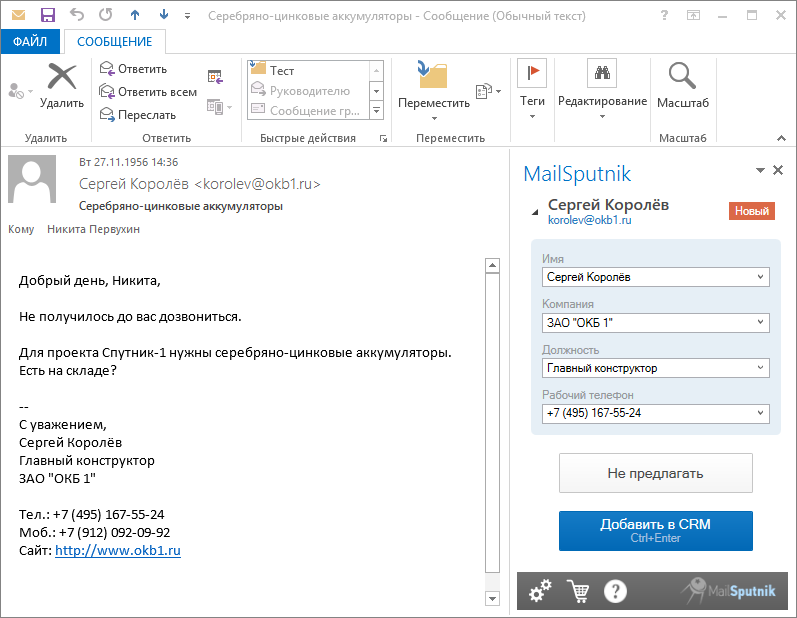This screenshot has width=797, height=618.
Task: Collapse the Сергей Королёв contact triangle
Action: pyautogui.click(x=535, y=212)
